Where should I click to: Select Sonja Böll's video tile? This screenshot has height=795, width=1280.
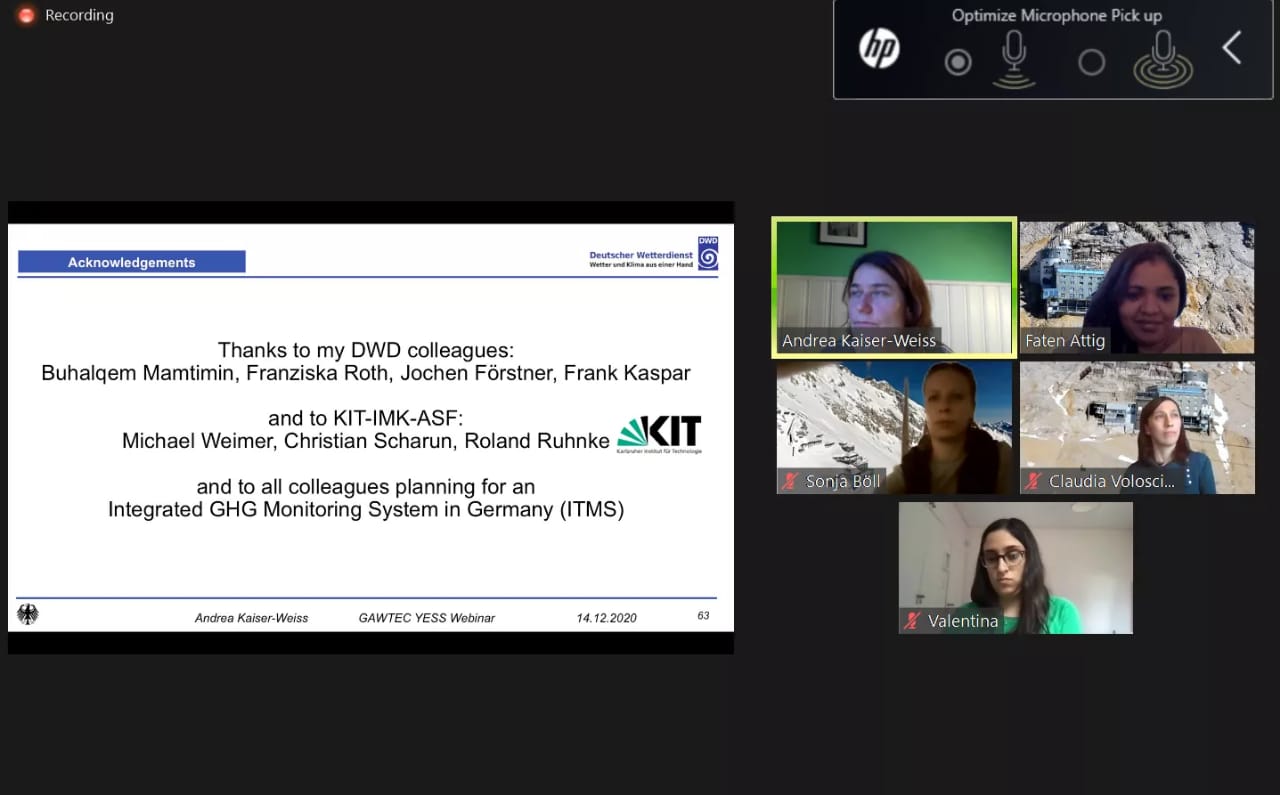[x=895, y=428]
